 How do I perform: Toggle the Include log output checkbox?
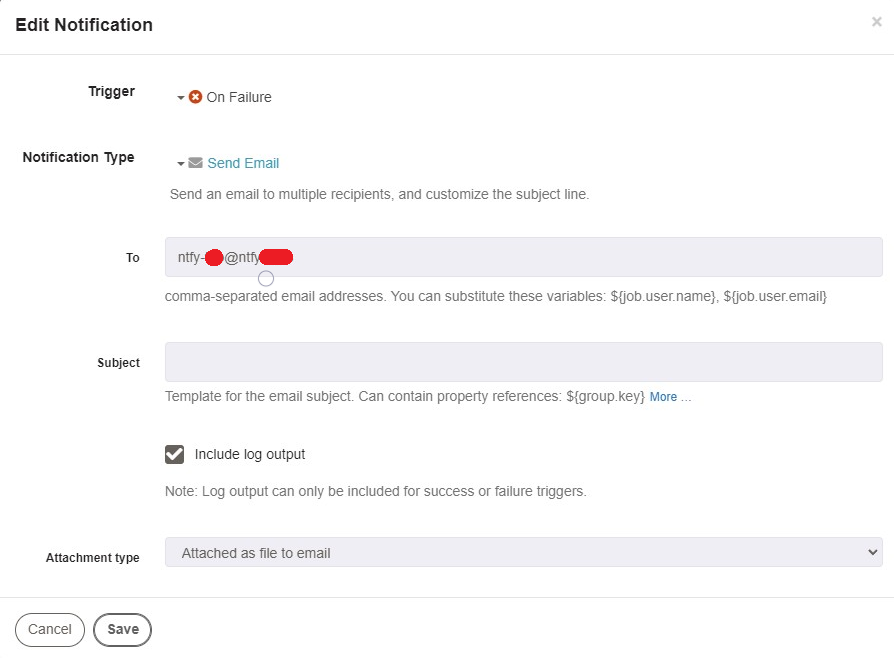pyautogui.click(x=175, y=454)
